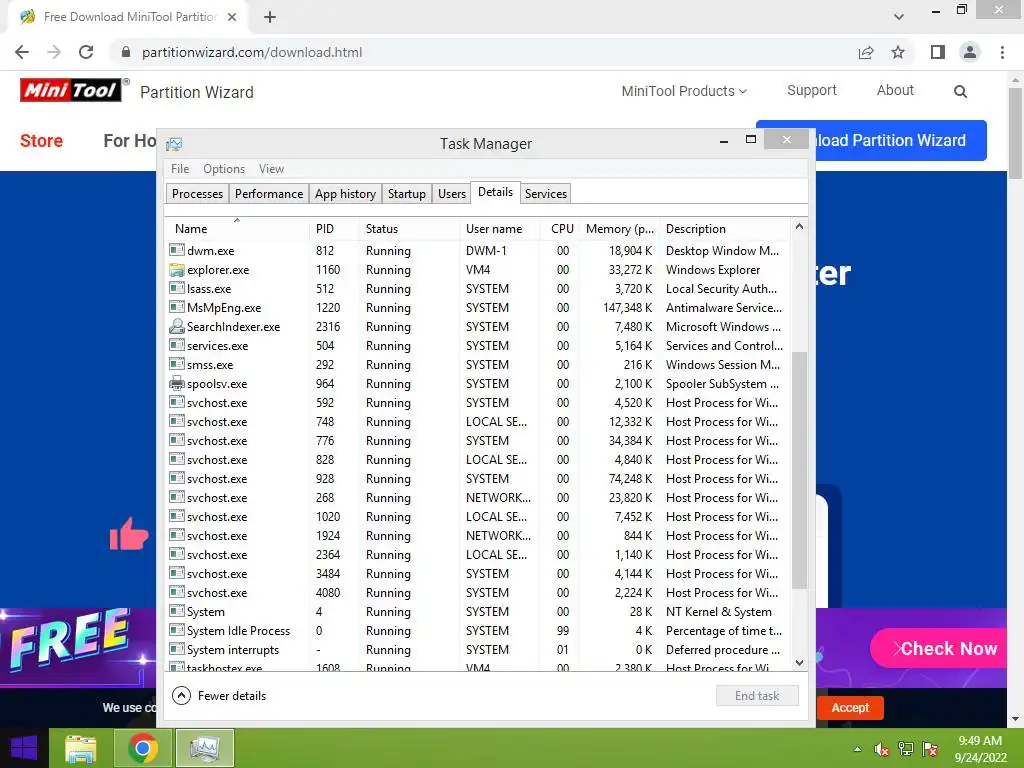Click Chrome forward navigation arrow

click(x=54, y=52)
